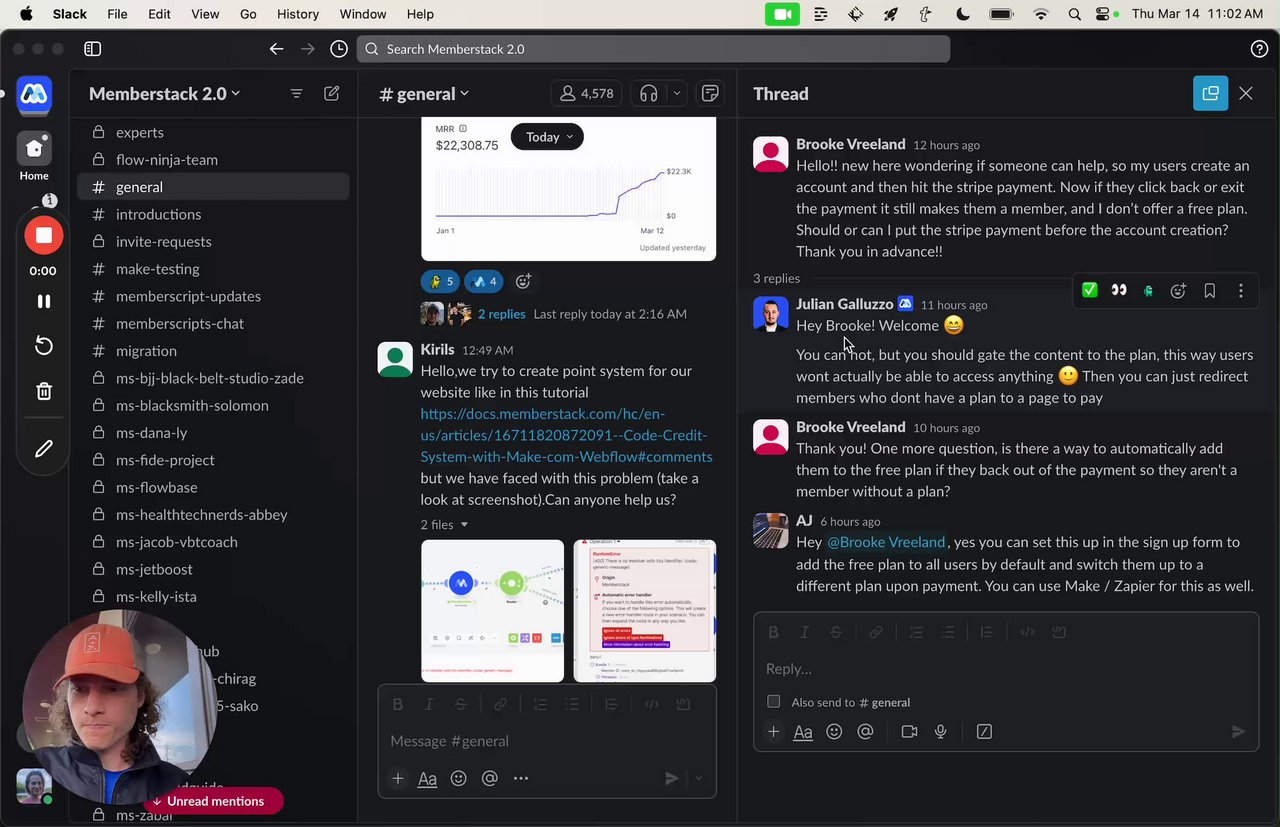Open the Make scenario screenshot thumbnail

[492, 611]
